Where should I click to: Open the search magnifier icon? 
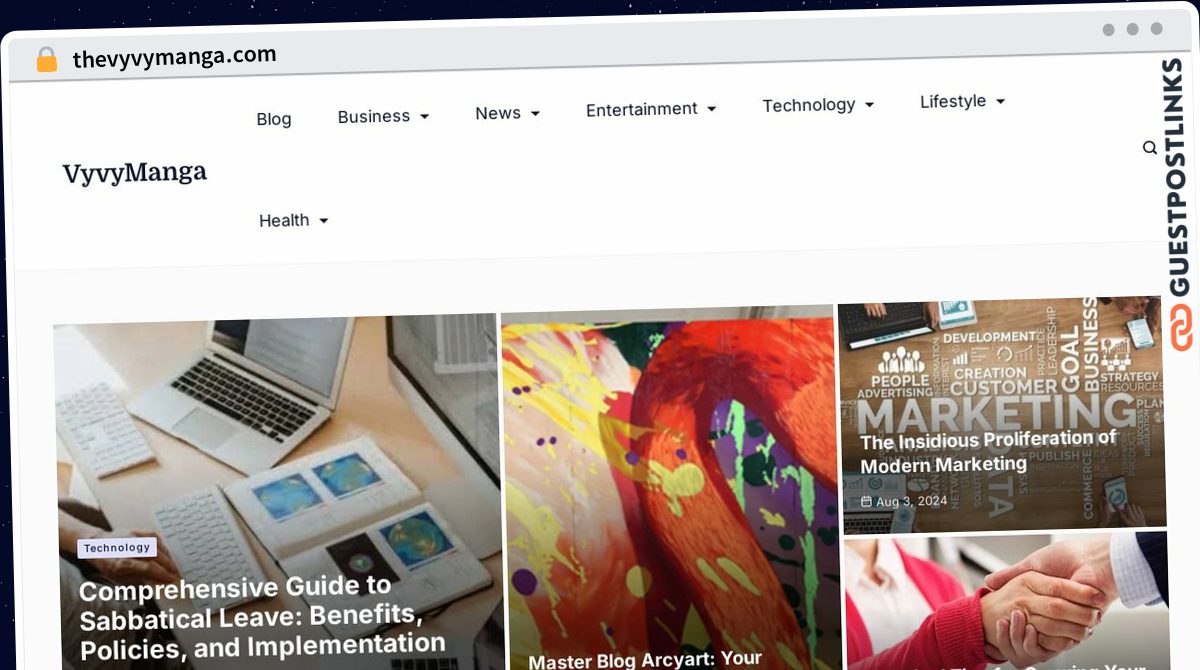(1150, 148)
